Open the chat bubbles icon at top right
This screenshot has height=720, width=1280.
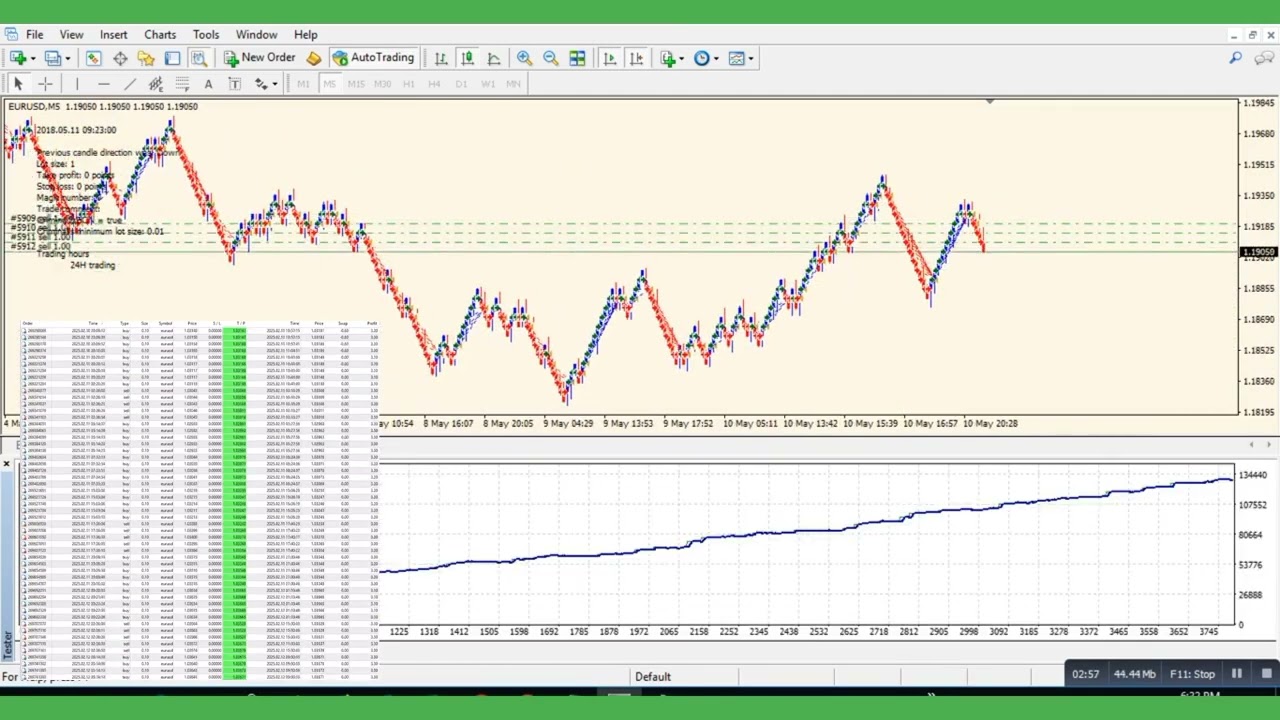tap(1262, 58)
